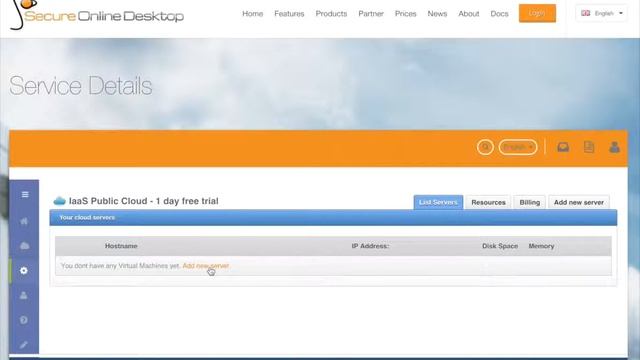Follow the orange Add new server link

(206, 266)
